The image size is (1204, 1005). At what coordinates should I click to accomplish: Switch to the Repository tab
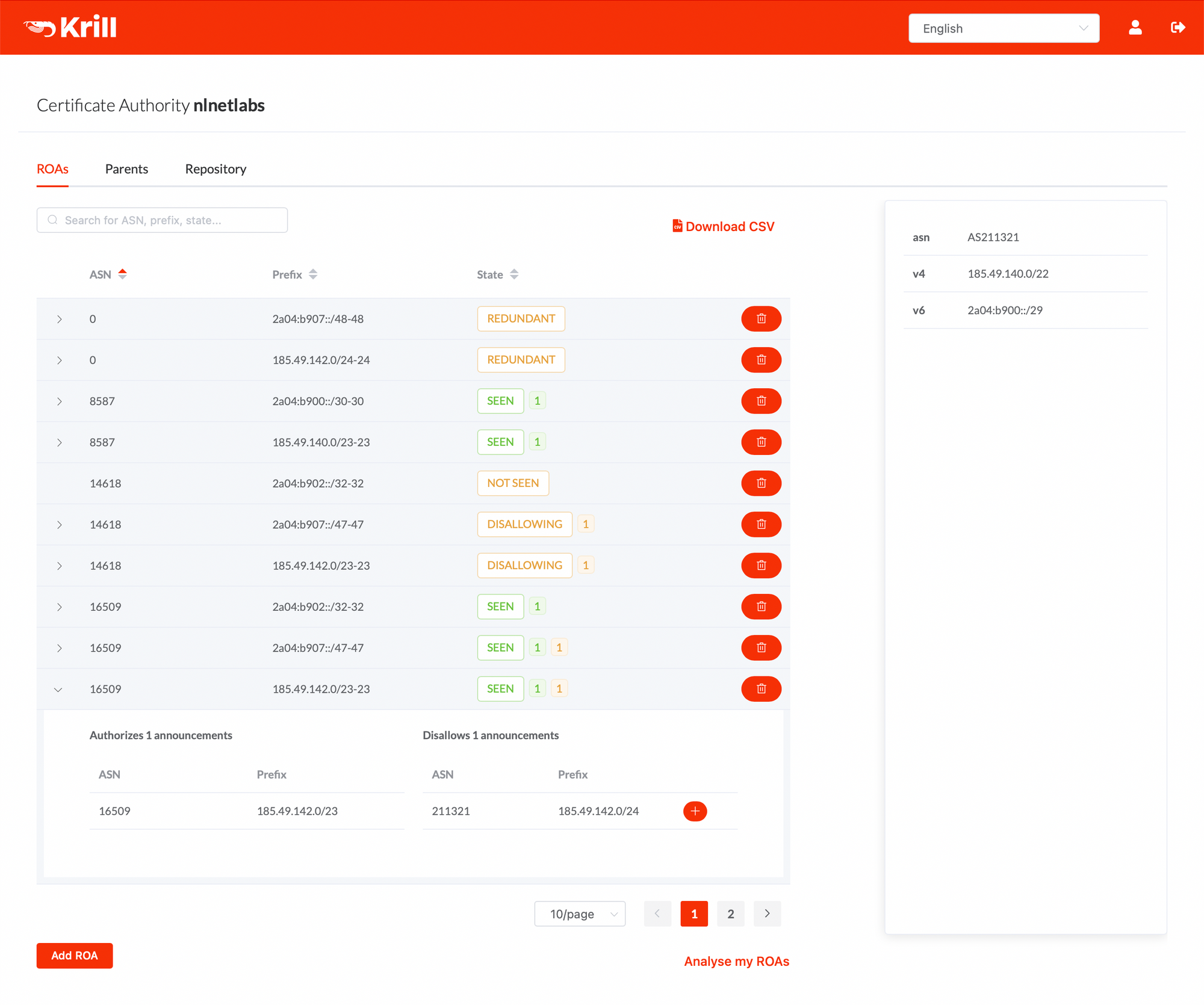pyautogui.click(x=215, y=168)
